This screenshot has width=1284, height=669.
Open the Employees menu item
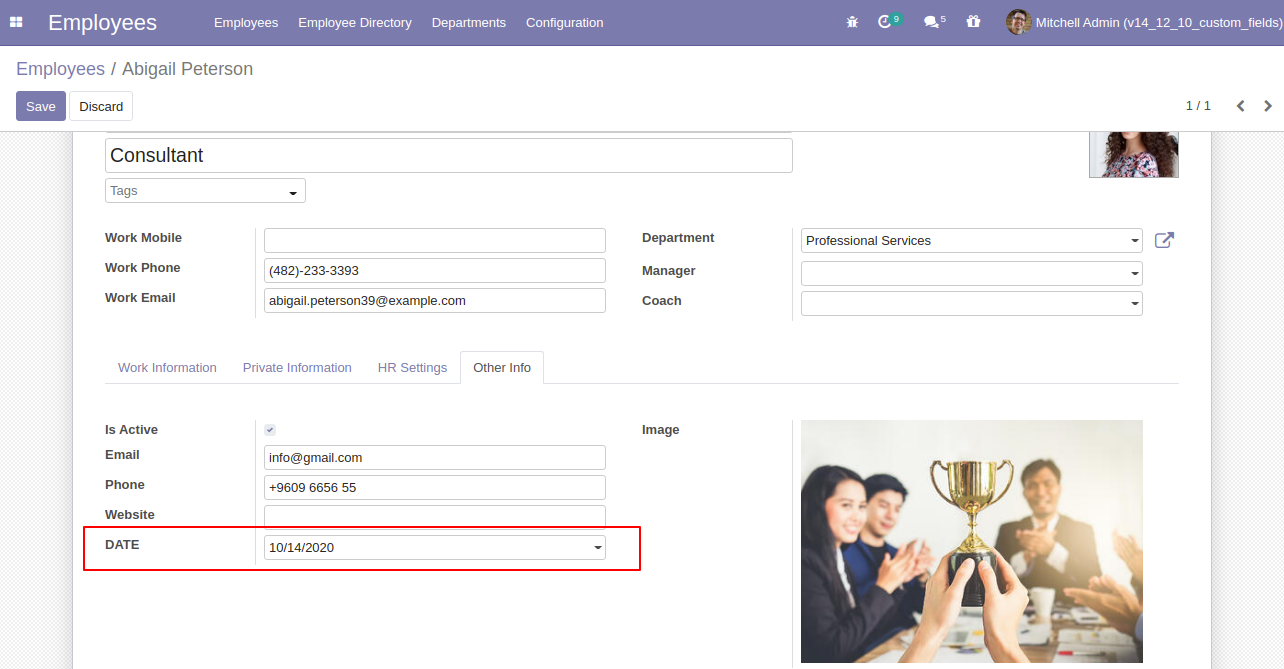pyautogui.click(x=246, y=22)
